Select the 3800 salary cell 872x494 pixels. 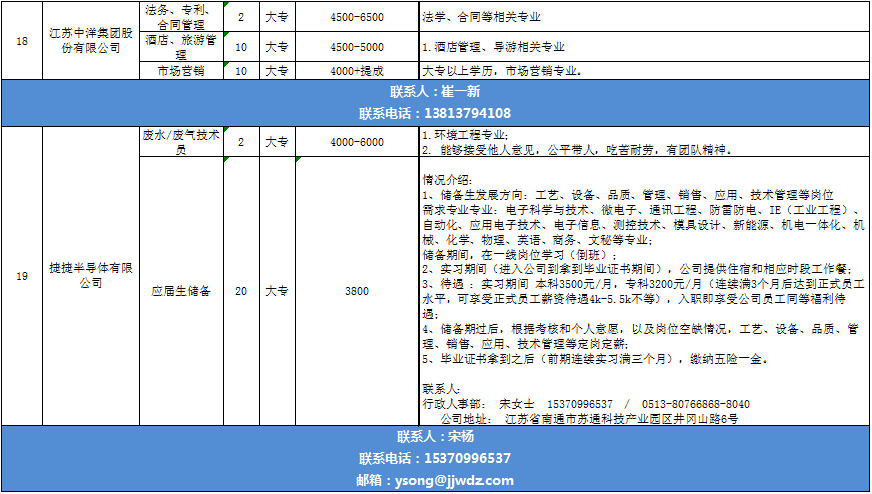pos(356,291)
